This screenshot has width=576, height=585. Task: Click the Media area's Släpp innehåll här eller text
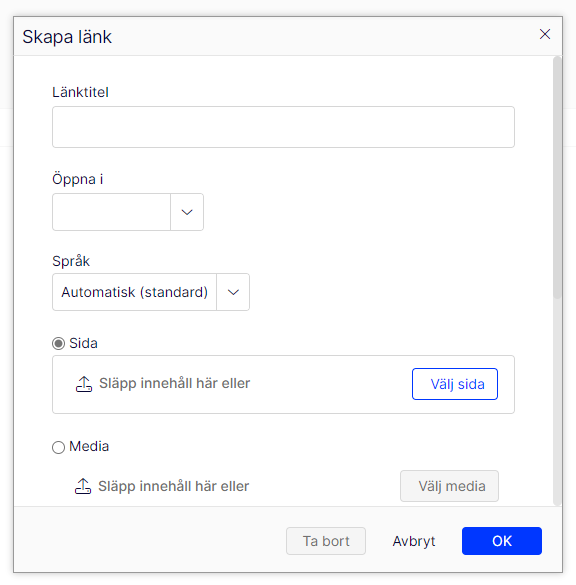[x=173, y=486]
